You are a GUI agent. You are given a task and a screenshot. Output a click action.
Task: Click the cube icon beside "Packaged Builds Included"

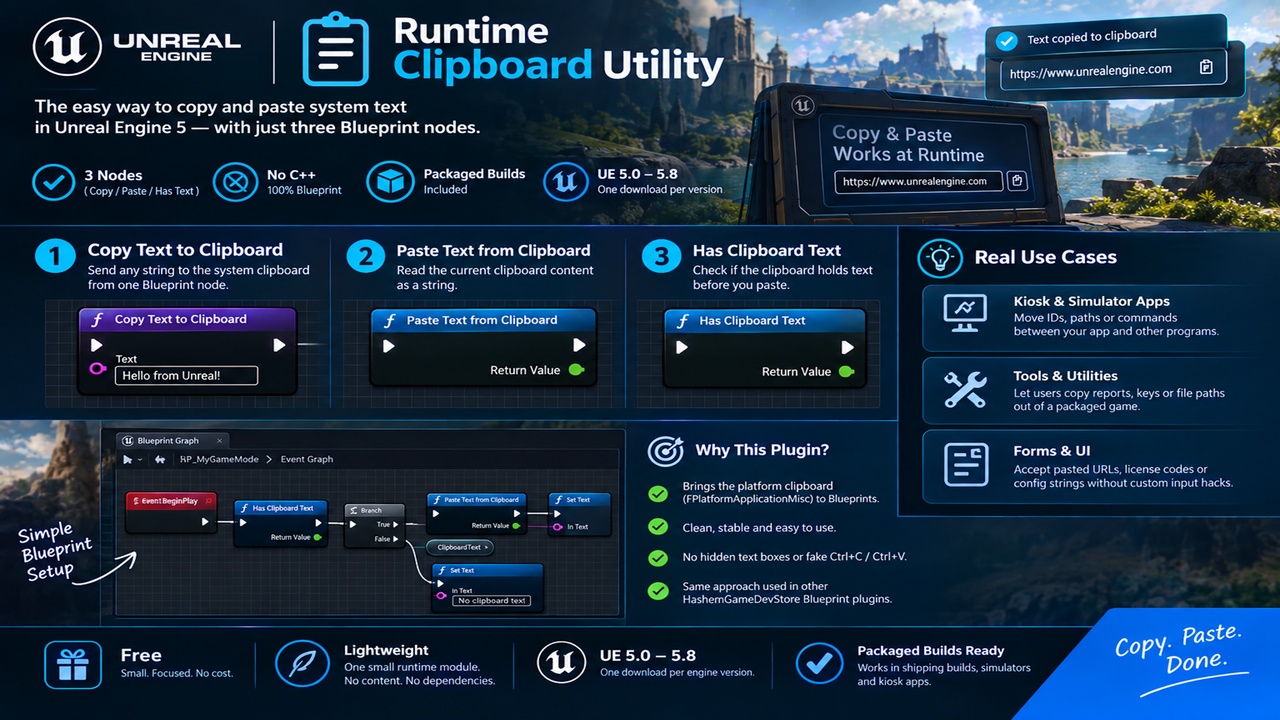390,182
